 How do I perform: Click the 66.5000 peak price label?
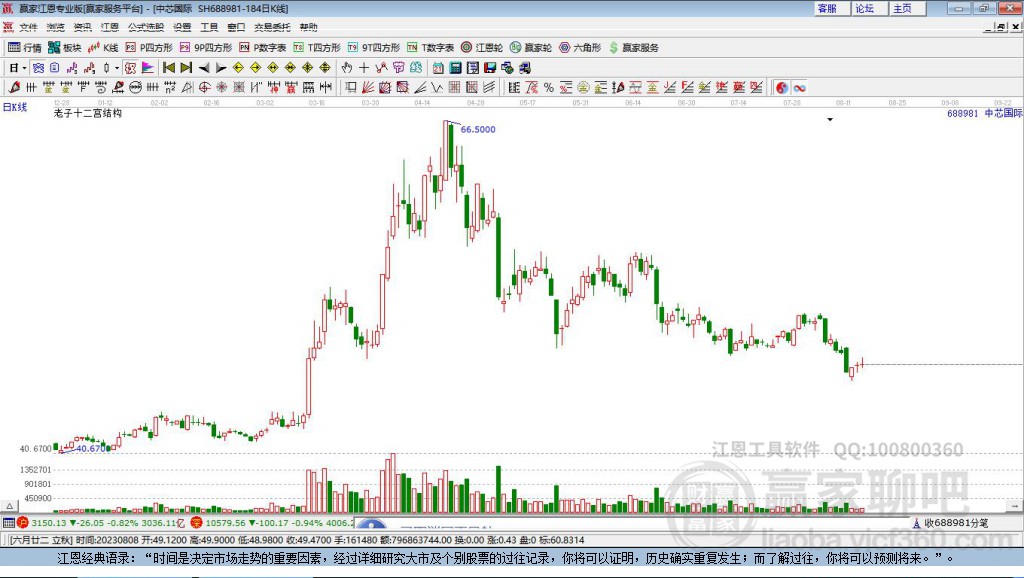(x=478, y=129)
